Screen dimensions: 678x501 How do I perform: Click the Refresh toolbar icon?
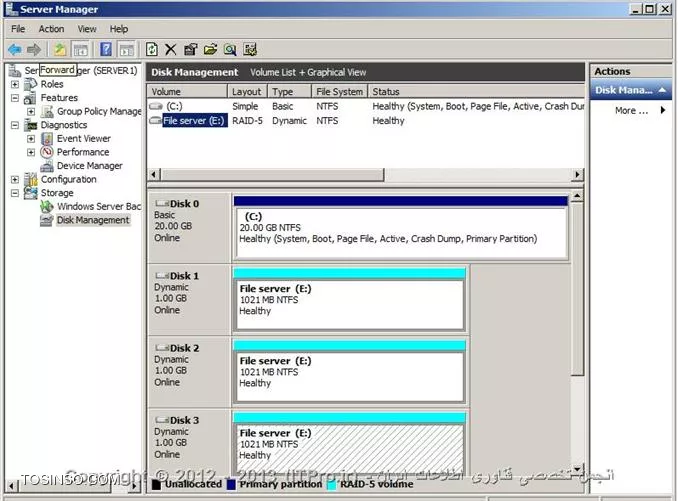point(151,50)
